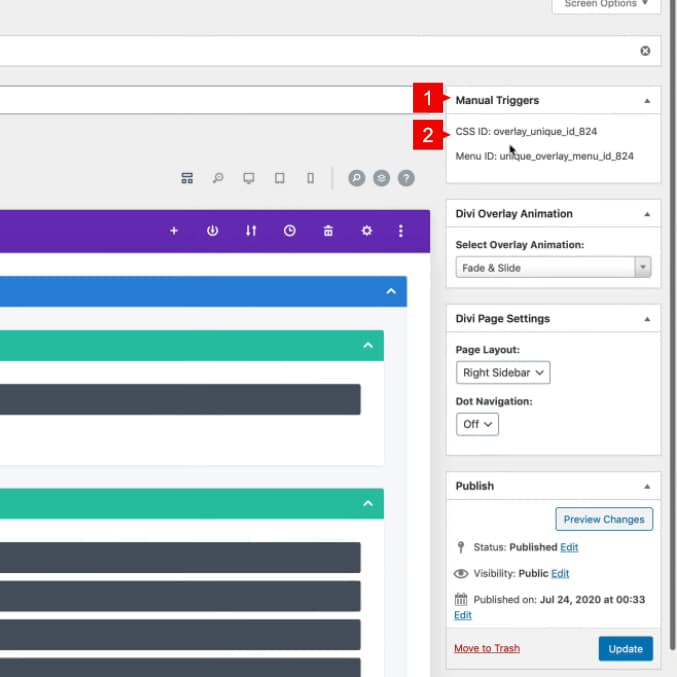This screenshot has width=677, height=677.
Task: Switch to wireframe view icon
Action: (186, 178)
